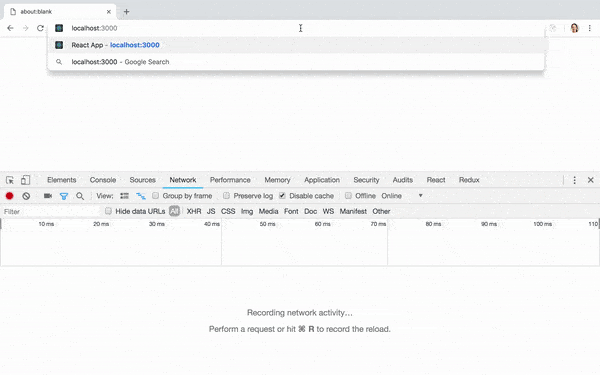Open the Performance tab
This screenshot has height=375, width=600.
click(x=230, y=180)
